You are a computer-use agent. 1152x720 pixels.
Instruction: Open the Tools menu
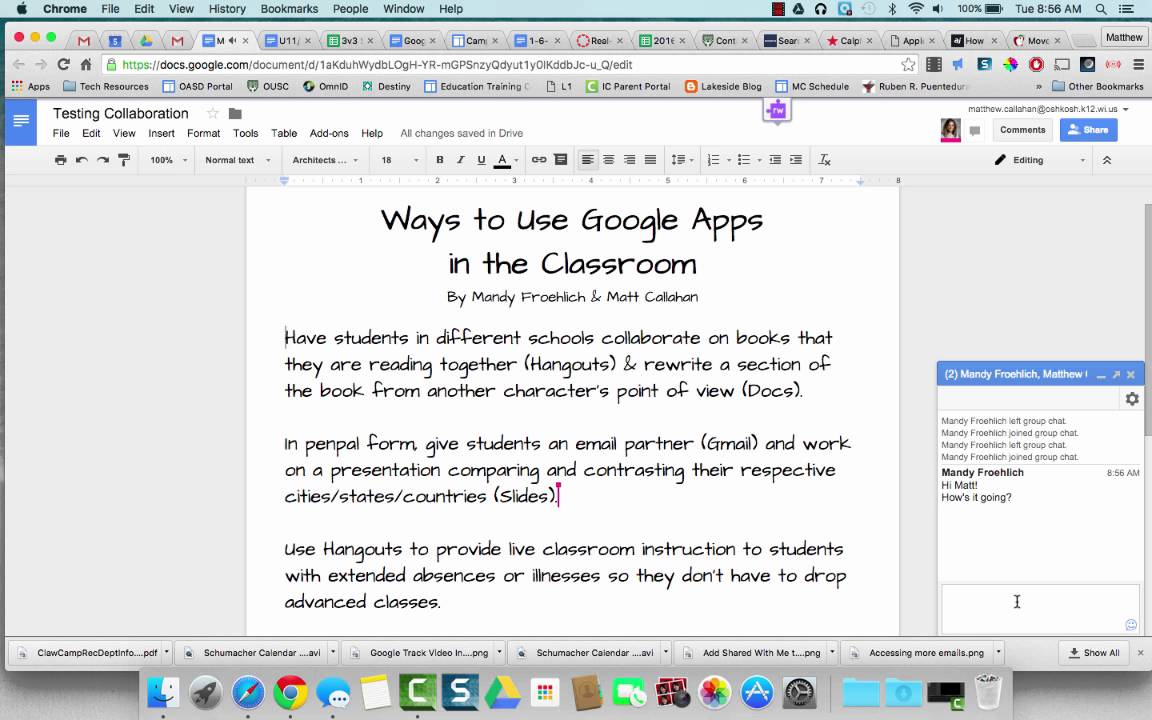click(245, 133)
